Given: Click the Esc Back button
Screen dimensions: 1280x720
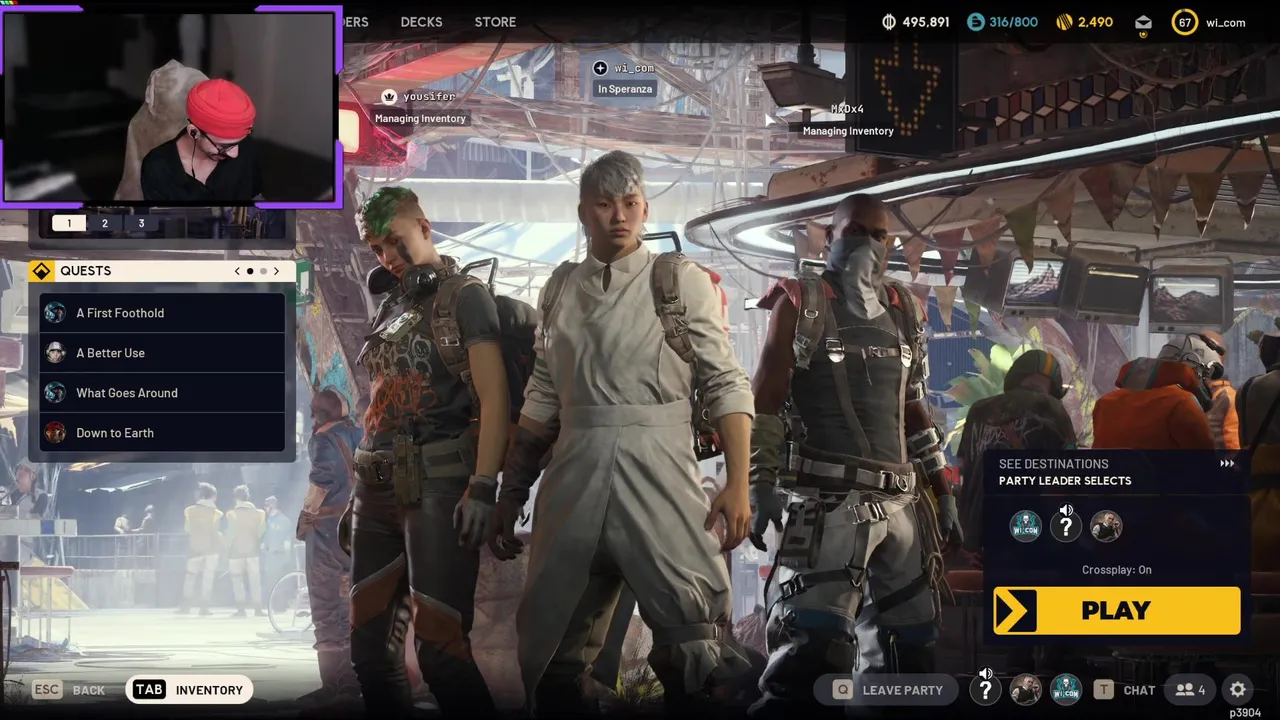Looking at the screenshot, I should (x=69, y=689).
